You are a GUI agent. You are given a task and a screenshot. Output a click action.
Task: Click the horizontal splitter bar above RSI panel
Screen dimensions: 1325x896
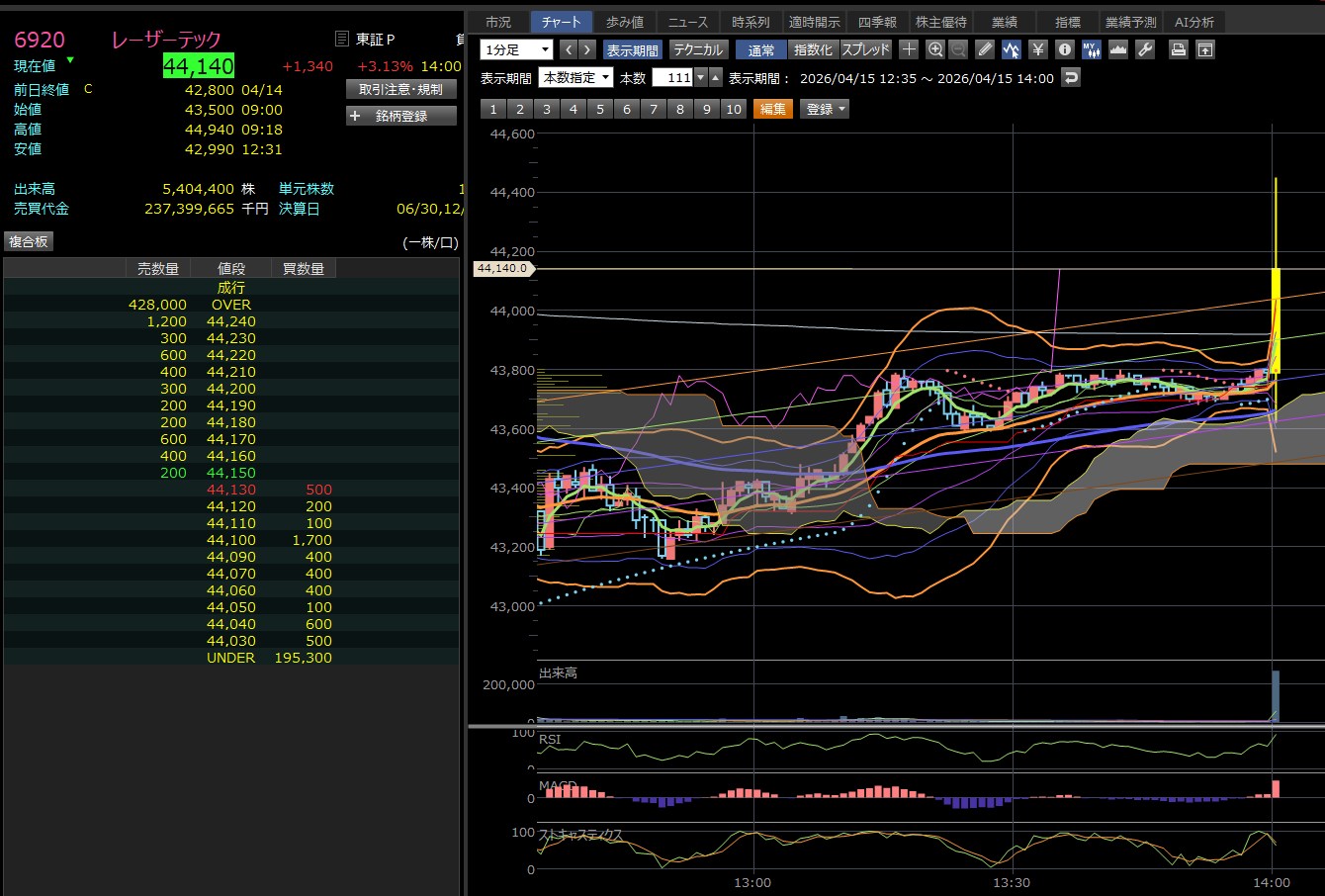pos(895,727)
